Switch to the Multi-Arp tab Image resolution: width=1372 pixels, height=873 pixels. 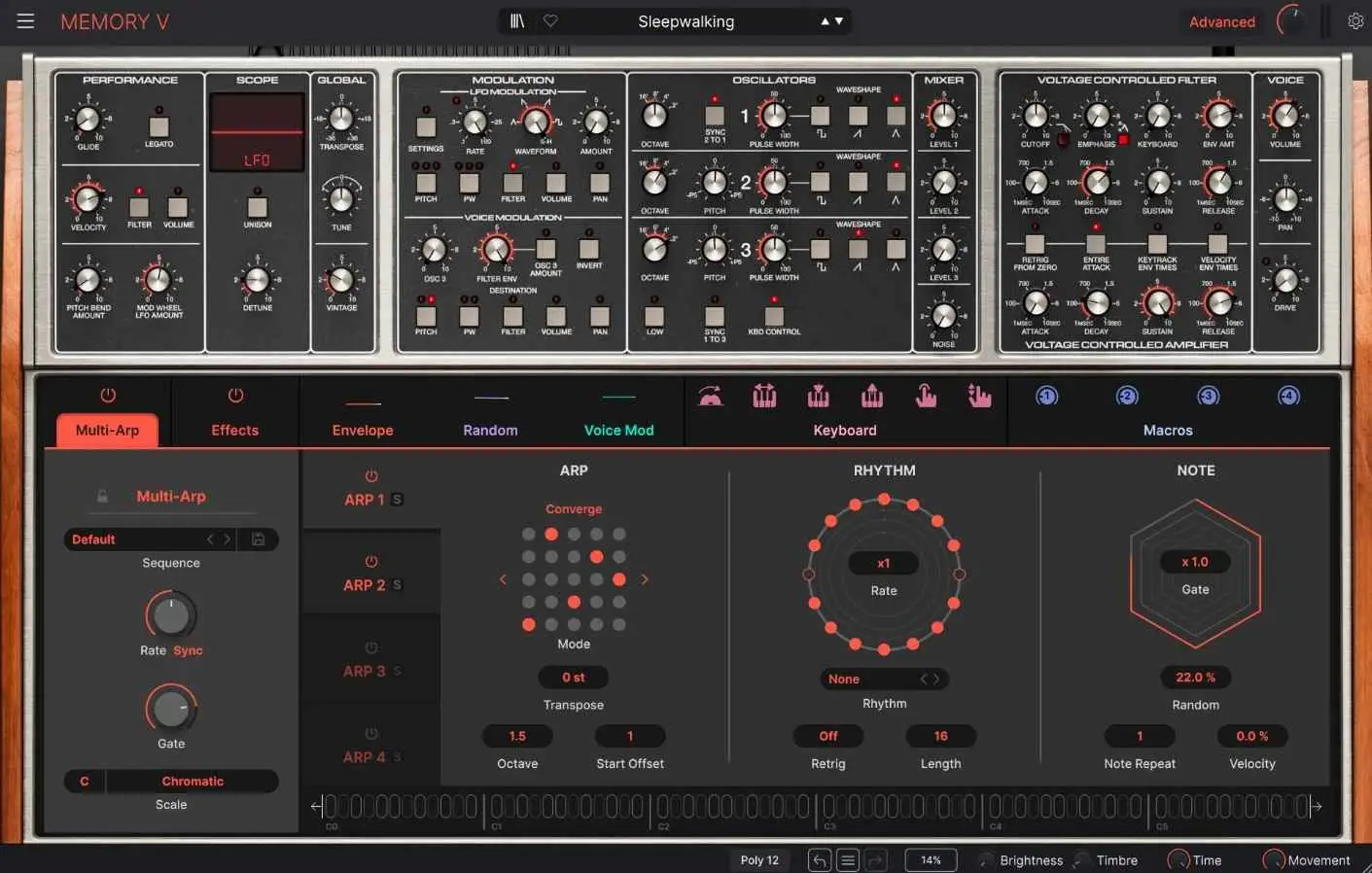click(107, 430)
